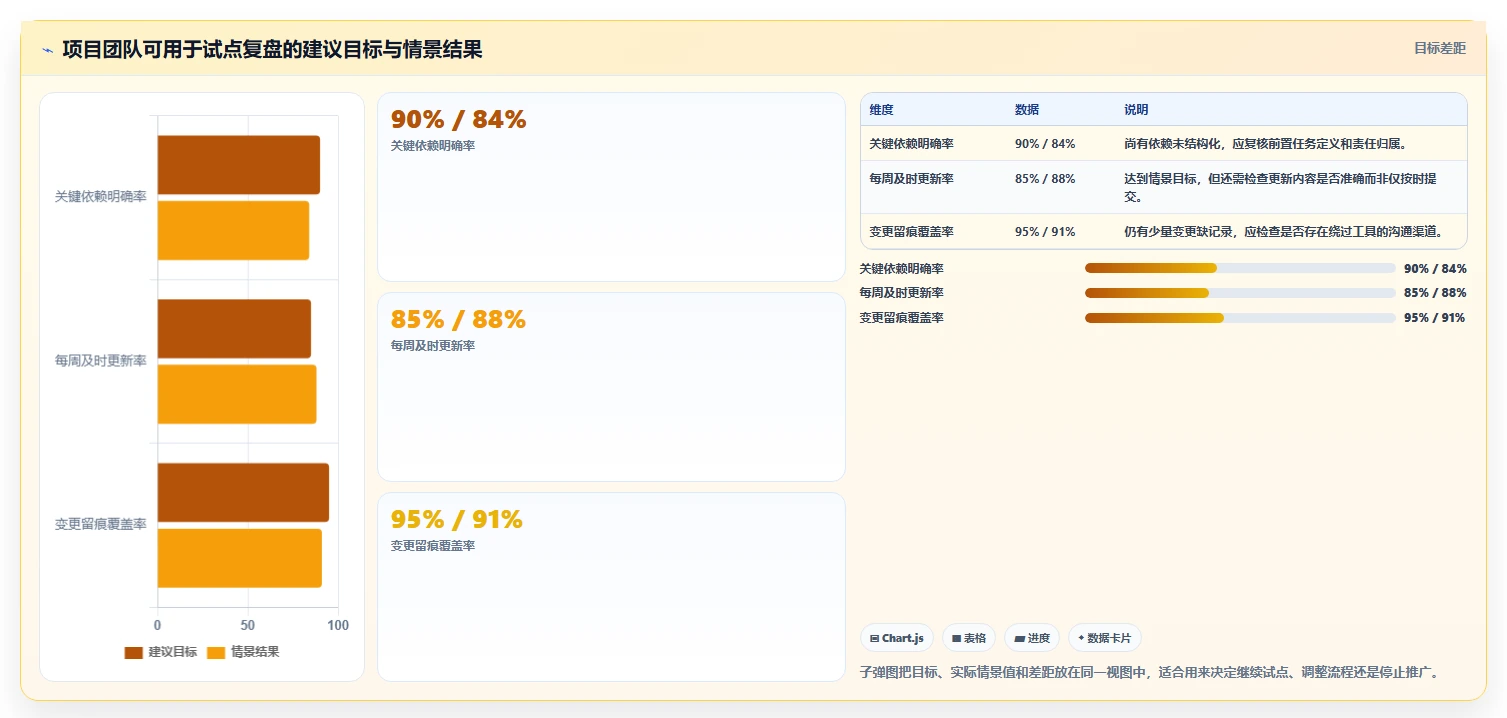Screen dimensions: 1507x718
Task: Click the 说明 table column header
Action: [x=1136, y=110]
